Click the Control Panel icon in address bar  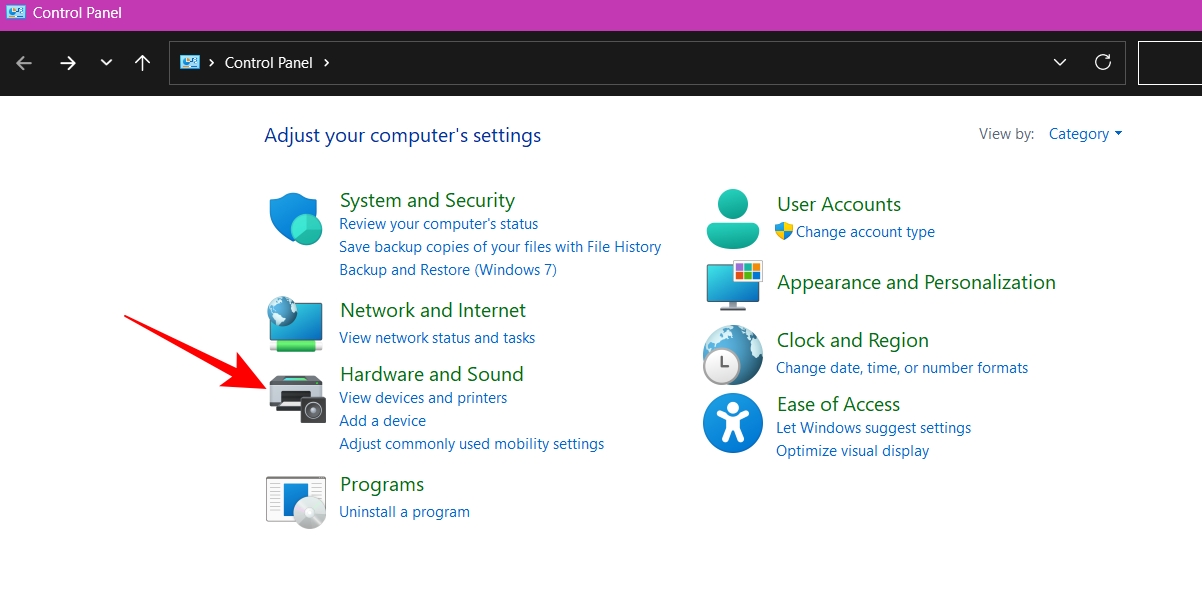point(190,62)
